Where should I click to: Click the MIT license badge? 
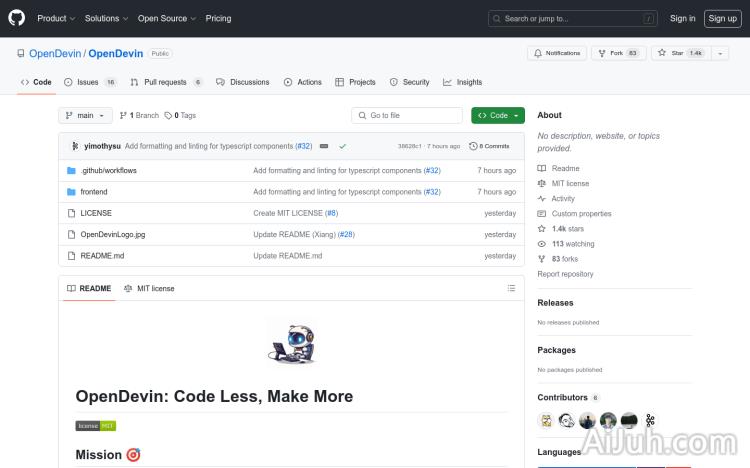click(96, 426)
